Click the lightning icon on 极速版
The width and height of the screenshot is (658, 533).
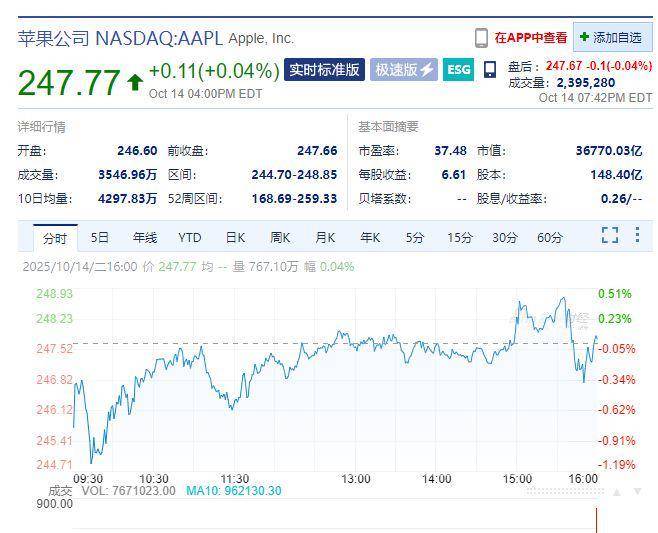pos(427,70)
